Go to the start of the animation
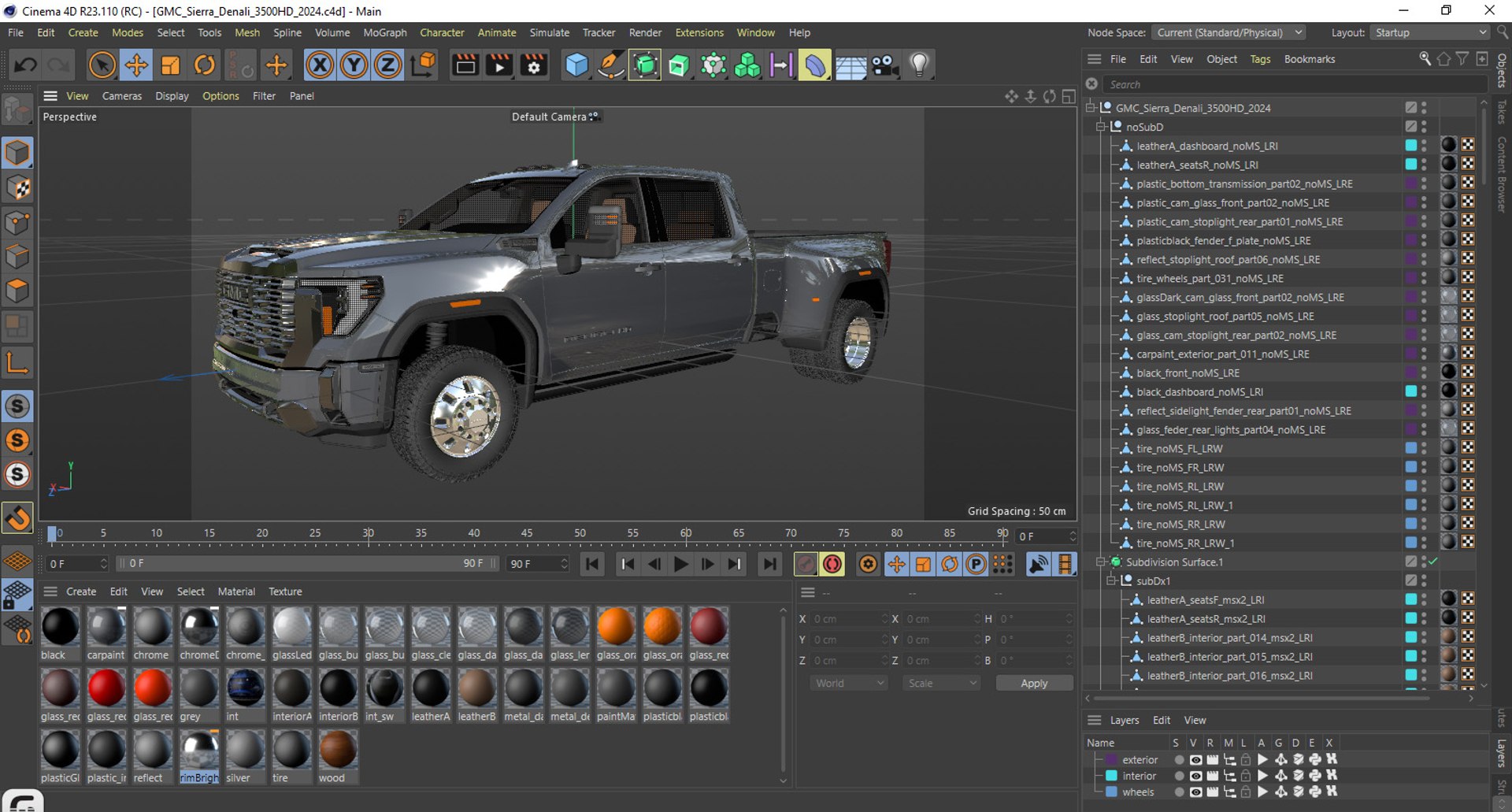Viewport: 1512px width, 812px height. (592, 564)
